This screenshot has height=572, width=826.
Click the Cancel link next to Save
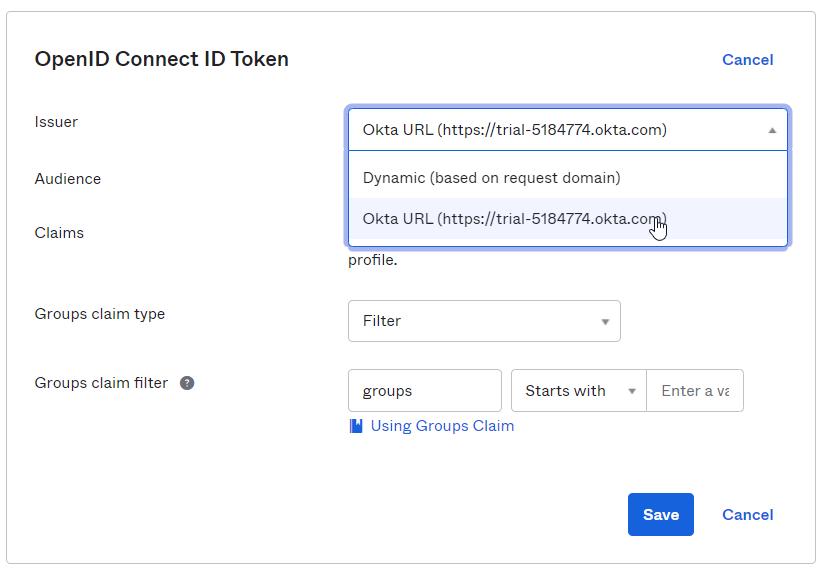[748, 515]
